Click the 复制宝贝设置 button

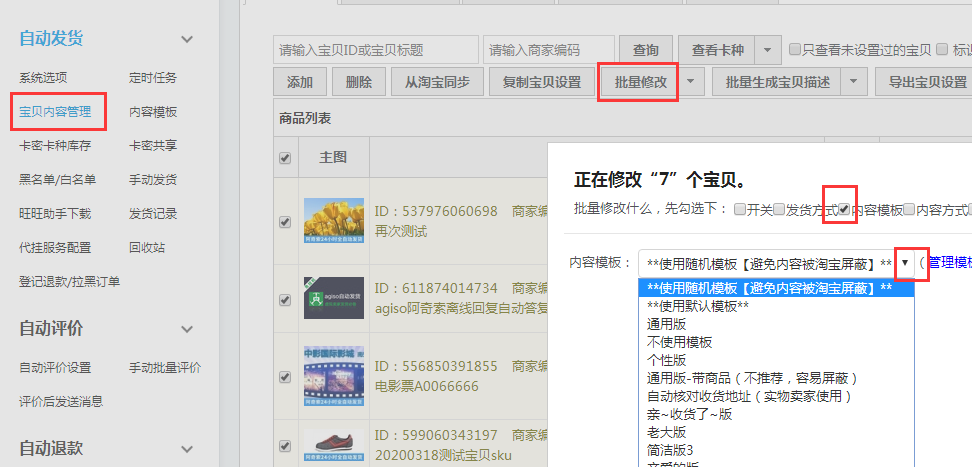pyautogui.click(x=542, y=82)
